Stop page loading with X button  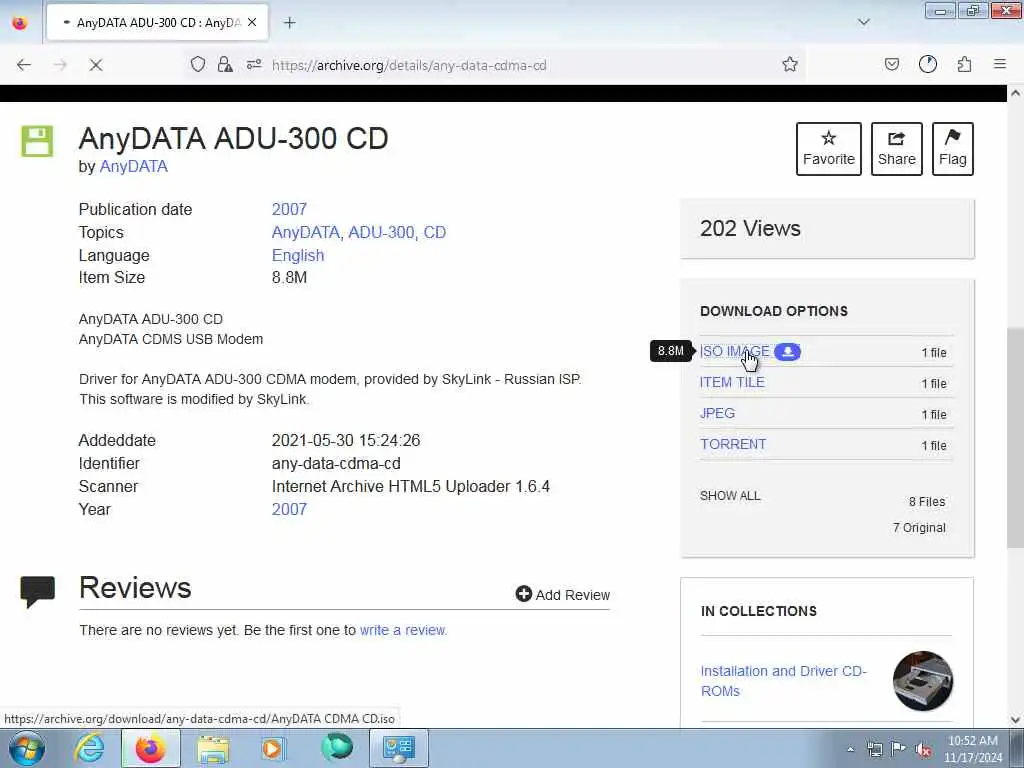[95, 65]
